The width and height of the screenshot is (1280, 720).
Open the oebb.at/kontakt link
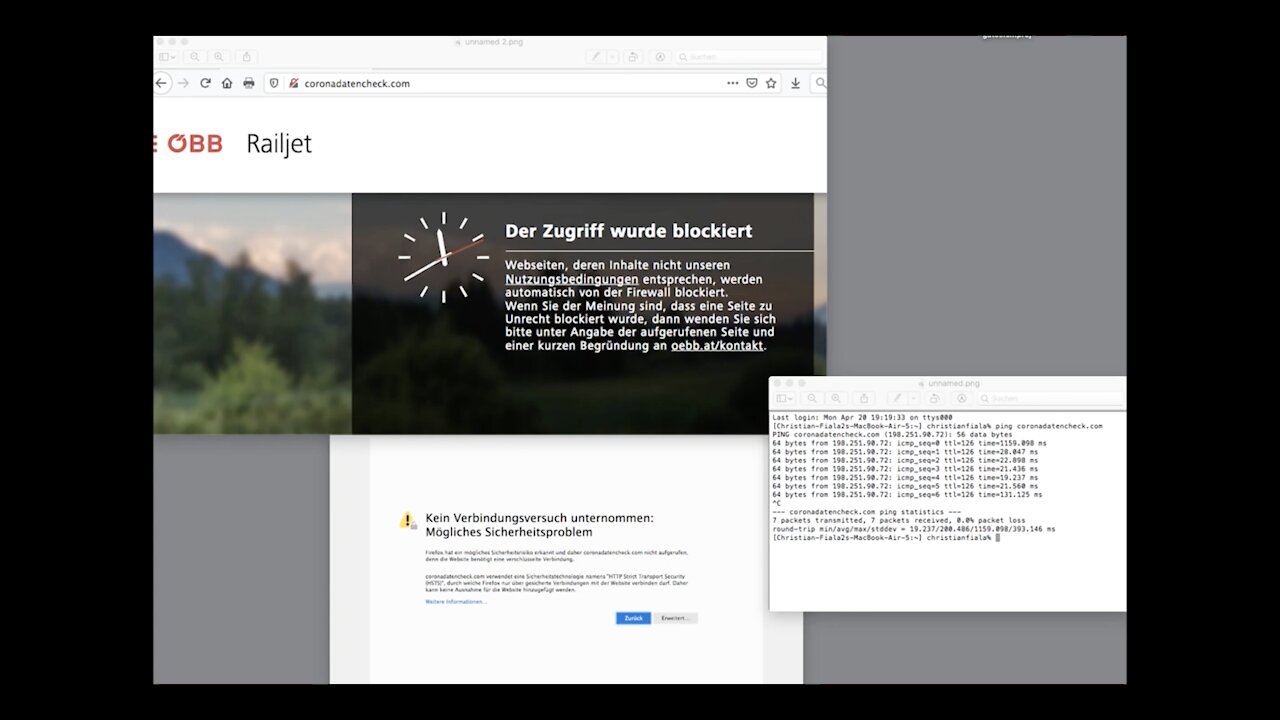(x=717, y=345)
